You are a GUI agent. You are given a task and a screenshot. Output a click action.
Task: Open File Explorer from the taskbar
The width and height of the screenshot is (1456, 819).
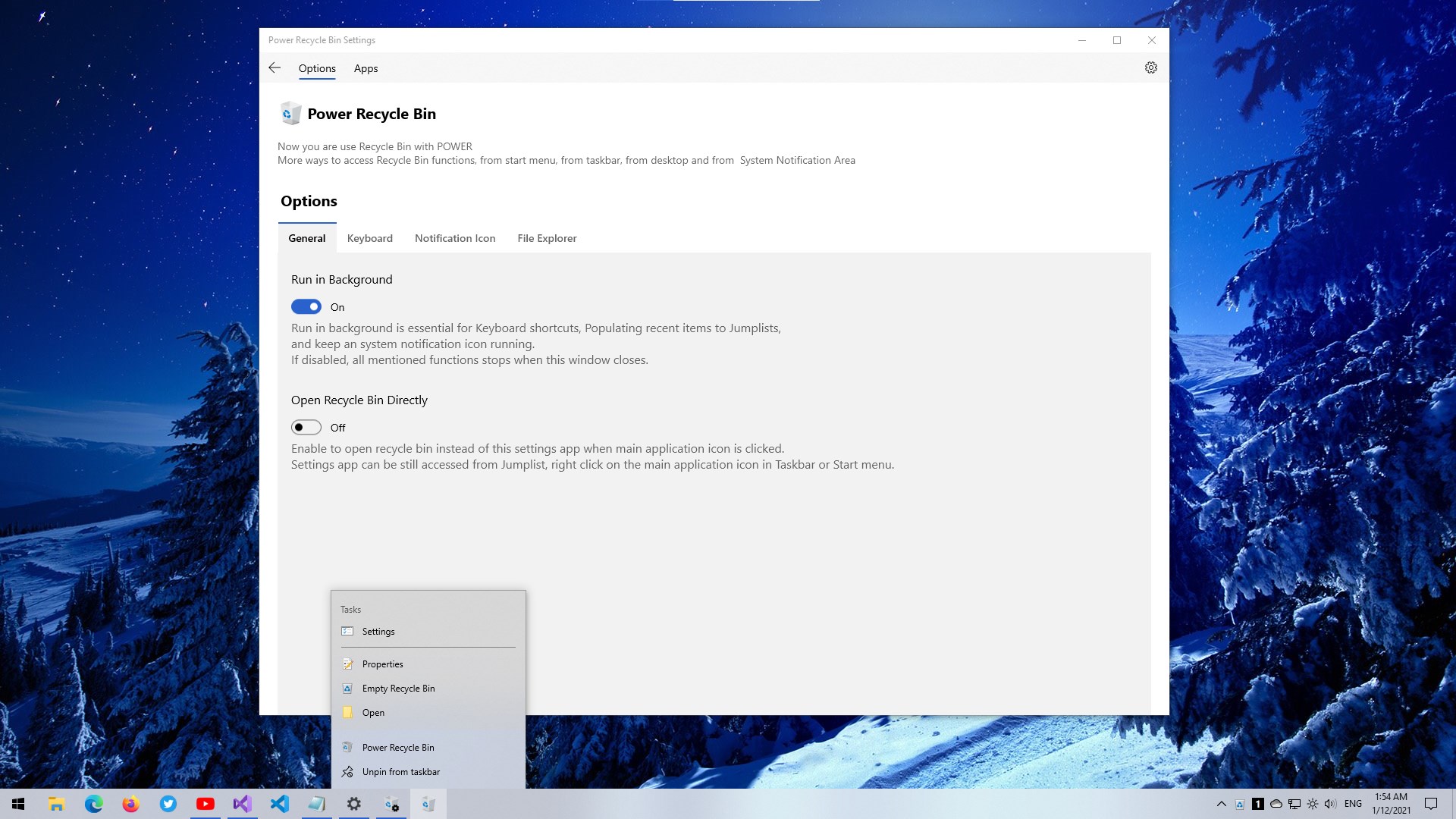coord(56,804)
